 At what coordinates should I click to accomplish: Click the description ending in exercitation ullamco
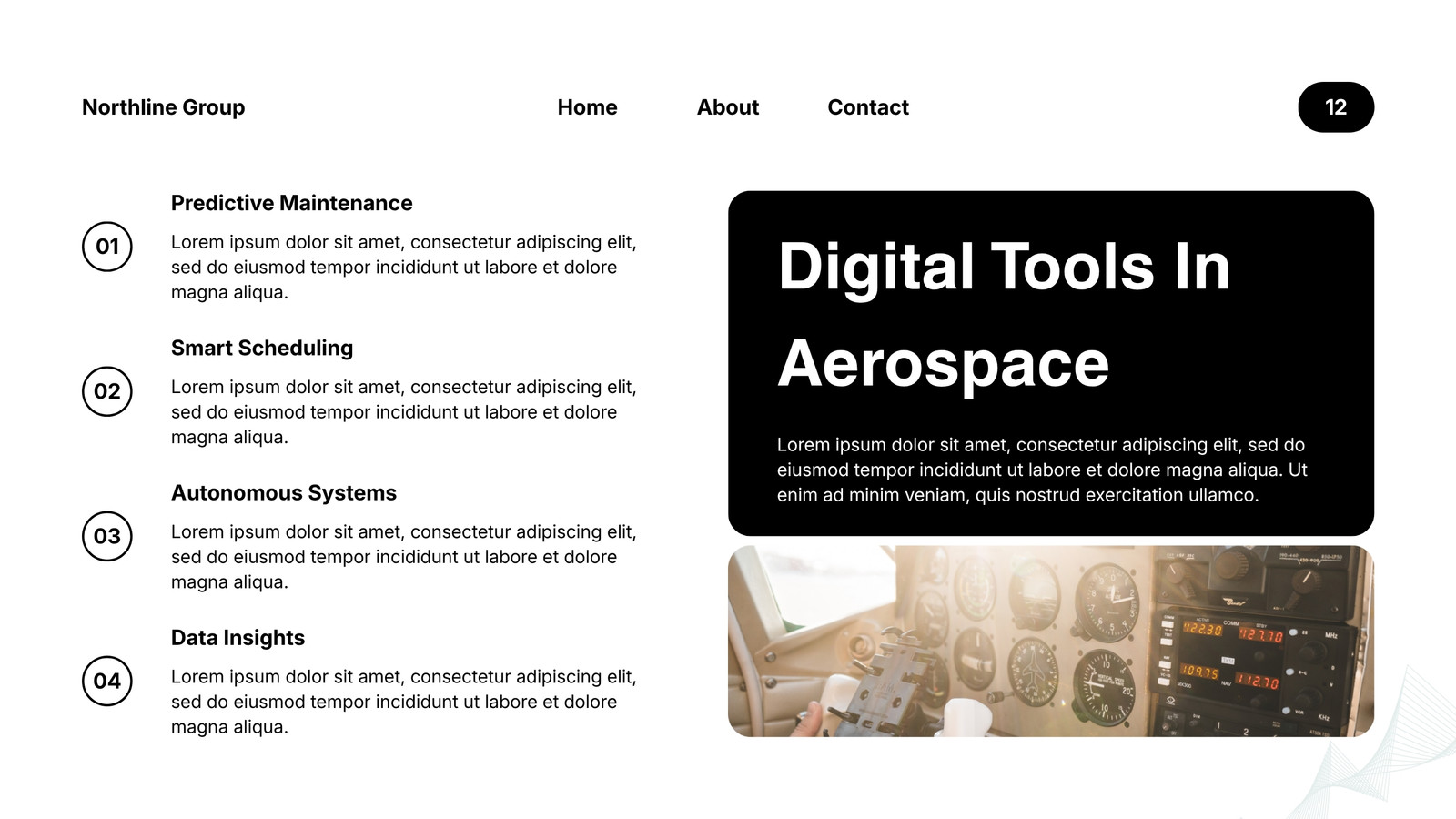[1042, 470]
